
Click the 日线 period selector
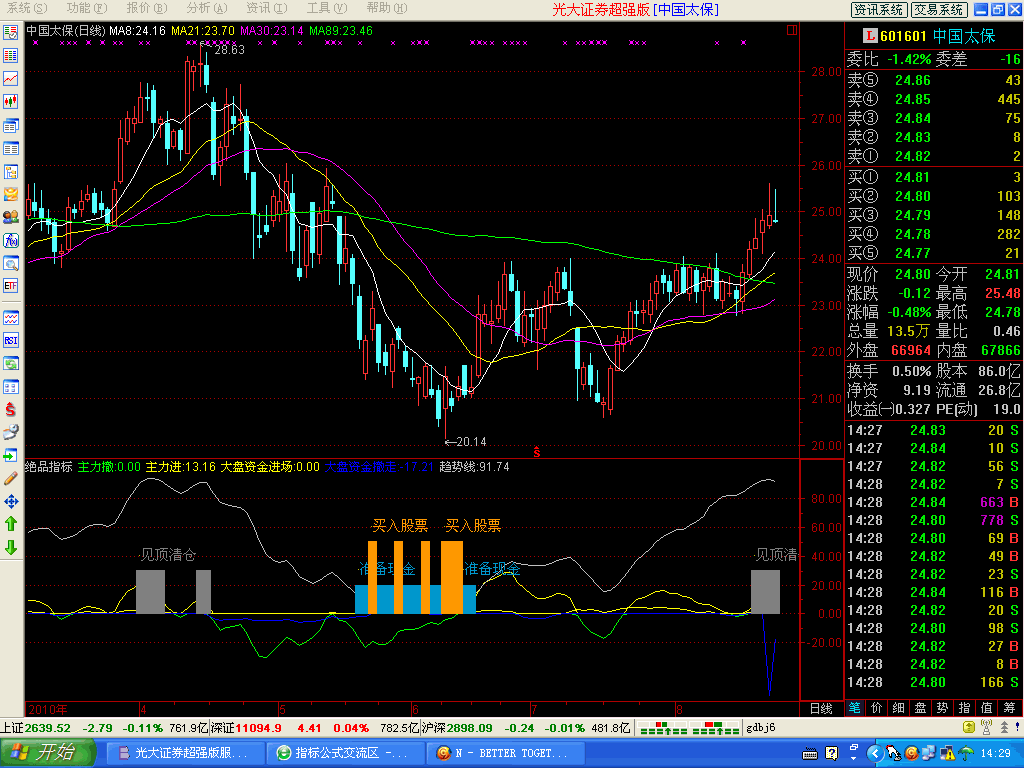coord(821,708)
